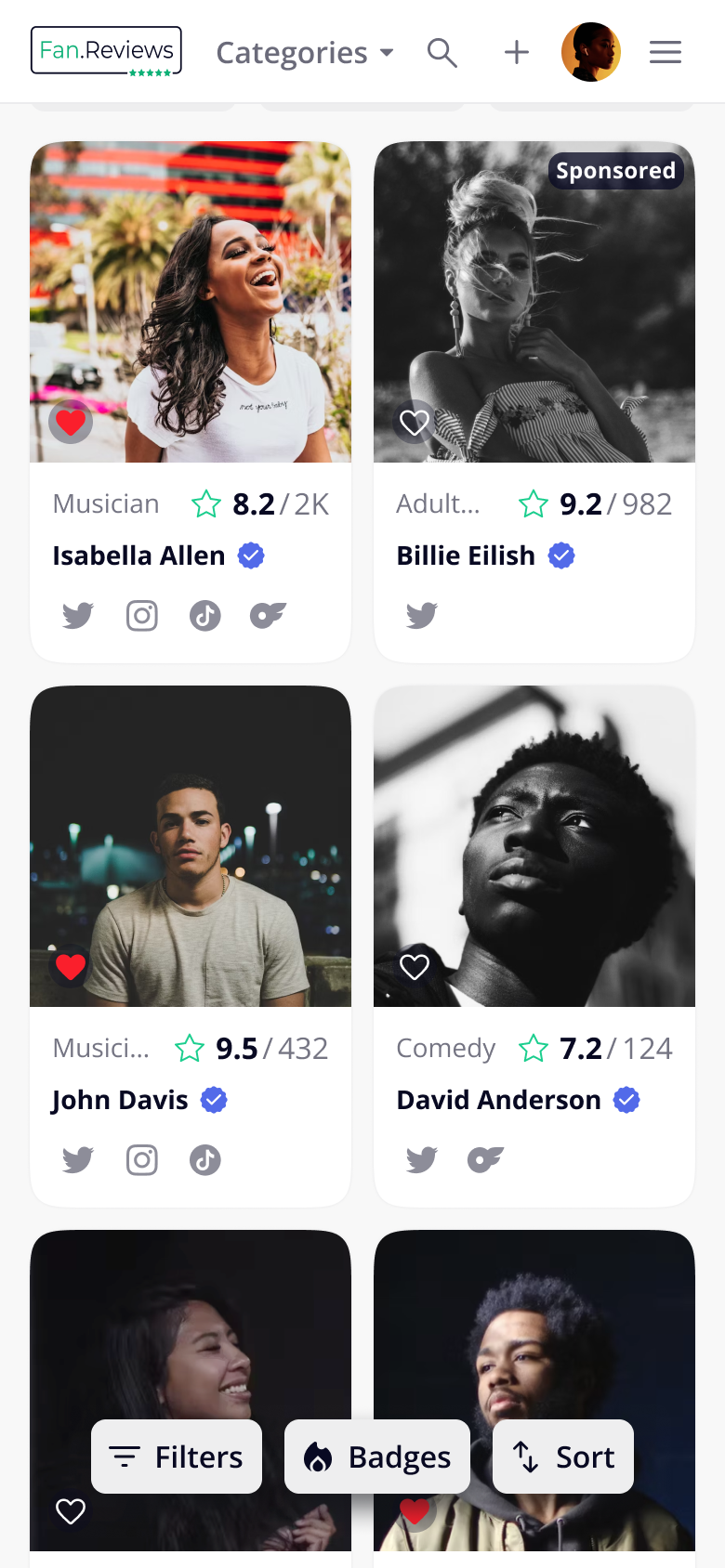Click the plus icon to add content

516,52
